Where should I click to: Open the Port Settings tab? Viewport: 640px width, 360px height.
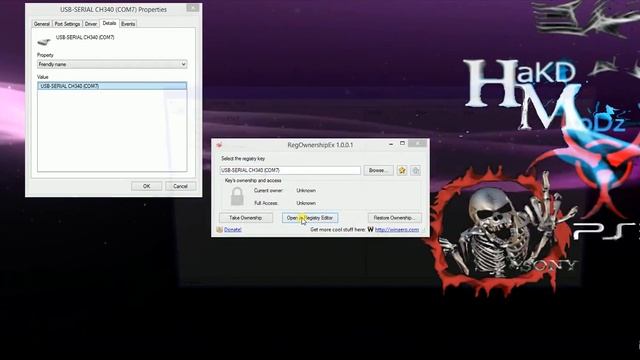(x=67, y=24)
